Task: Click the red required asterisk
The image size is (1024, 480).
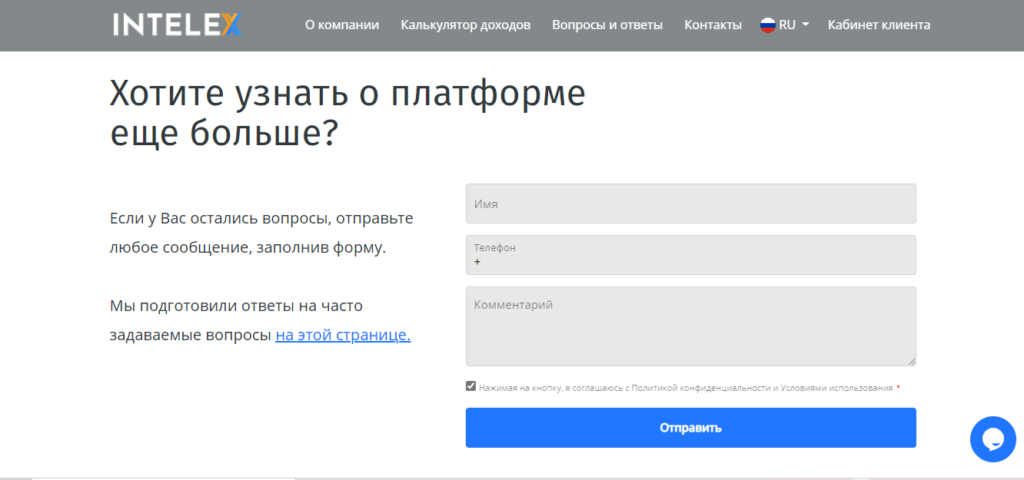Action: tap(898, 388)
